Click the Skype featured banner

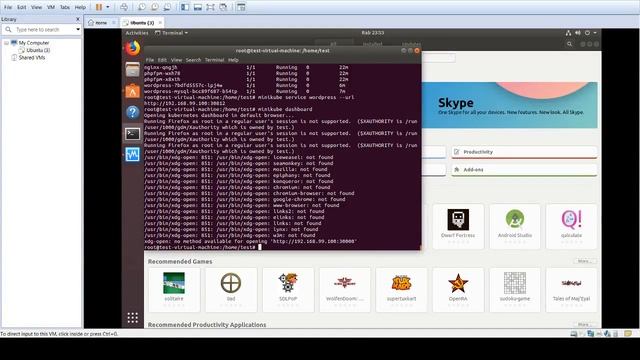(510, 105)
